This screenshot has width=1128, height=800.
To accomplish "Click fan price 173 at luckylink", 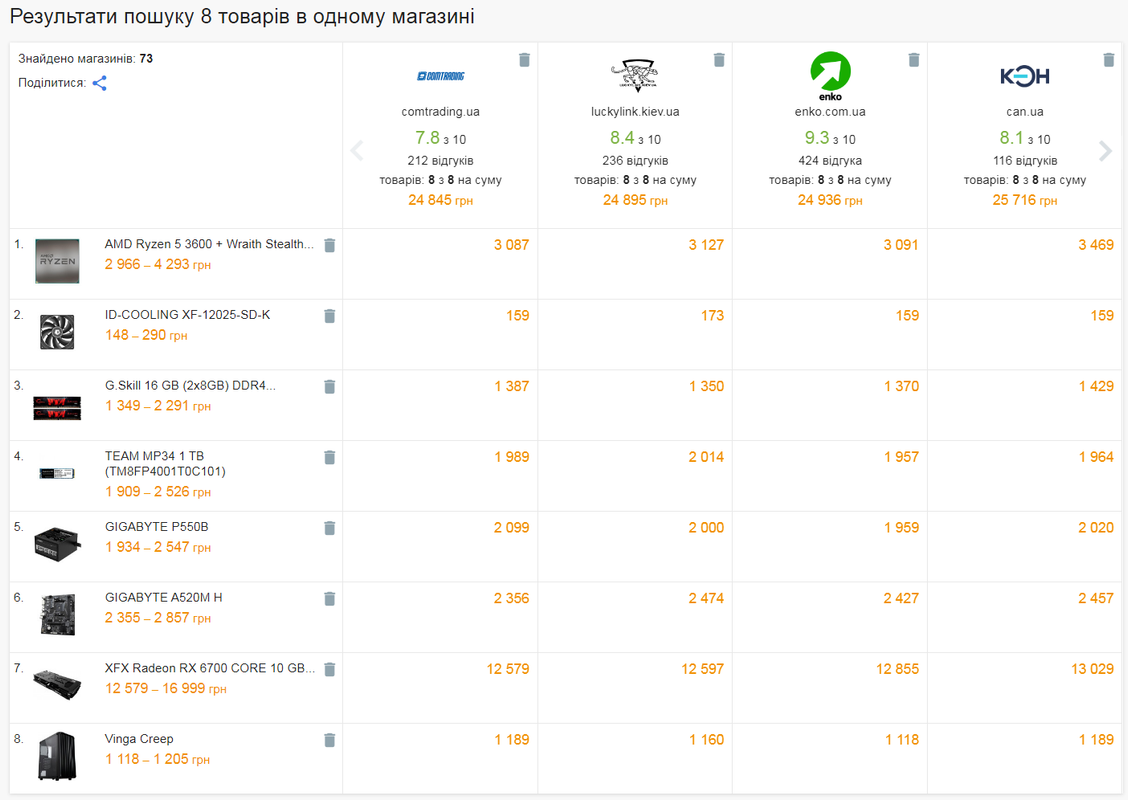I will point(712,316).
